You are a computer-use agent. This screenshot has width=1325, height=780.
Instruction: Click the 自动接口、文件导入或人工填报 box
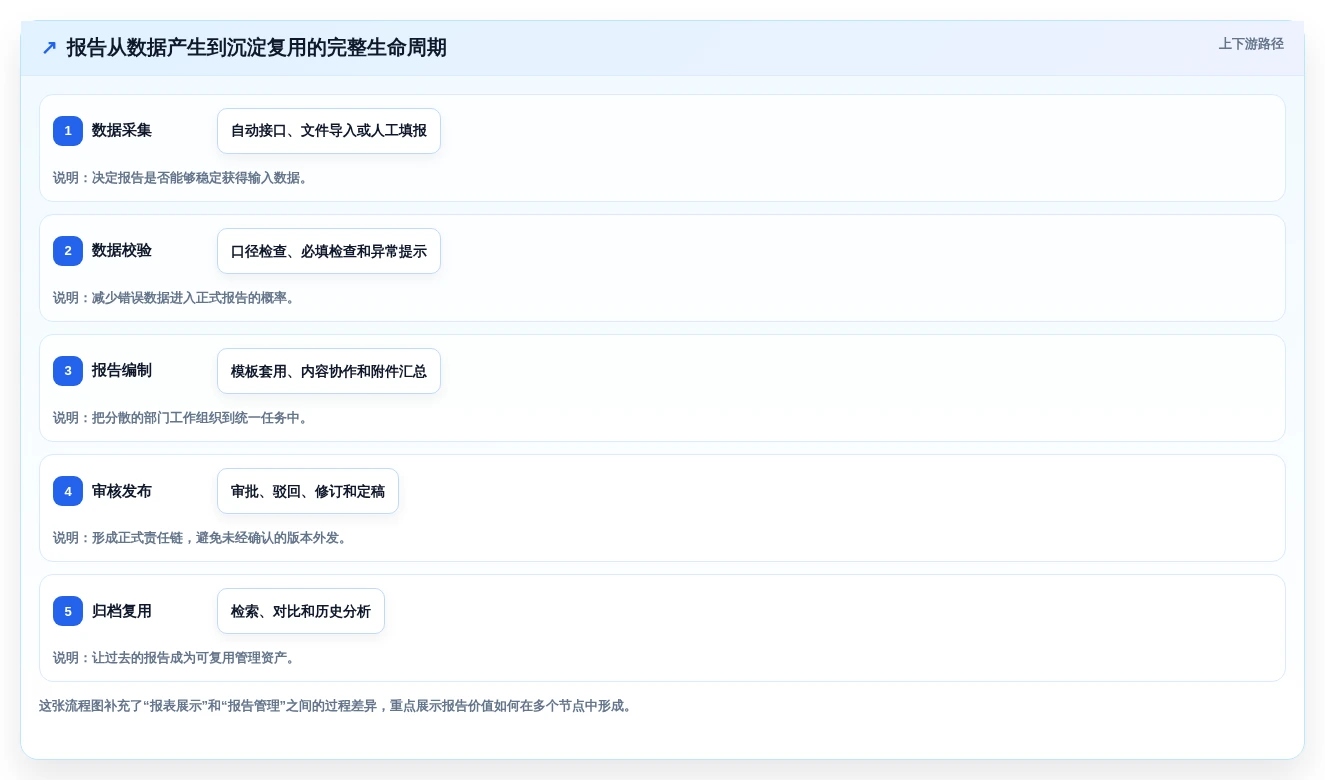click(329, 131)
